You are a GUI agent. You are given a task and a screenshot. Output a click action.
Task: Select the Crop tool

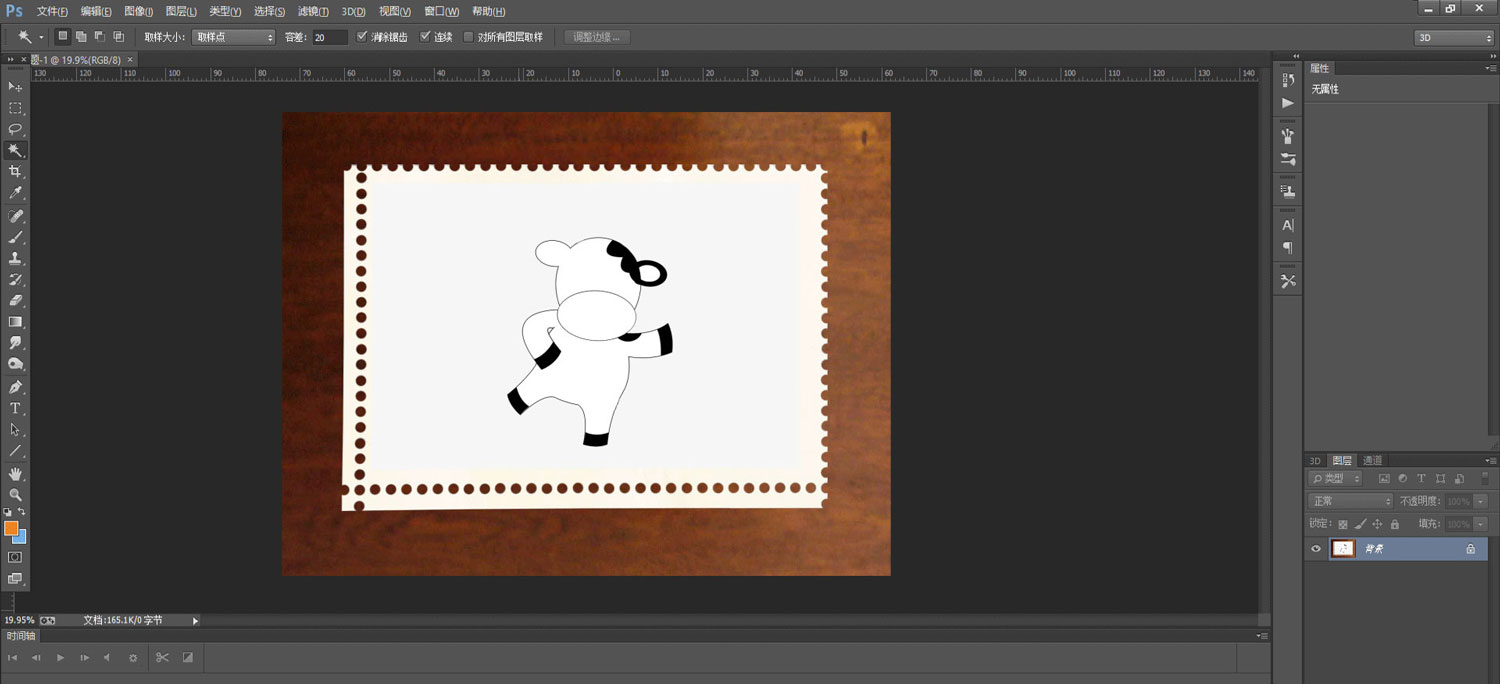15,171
